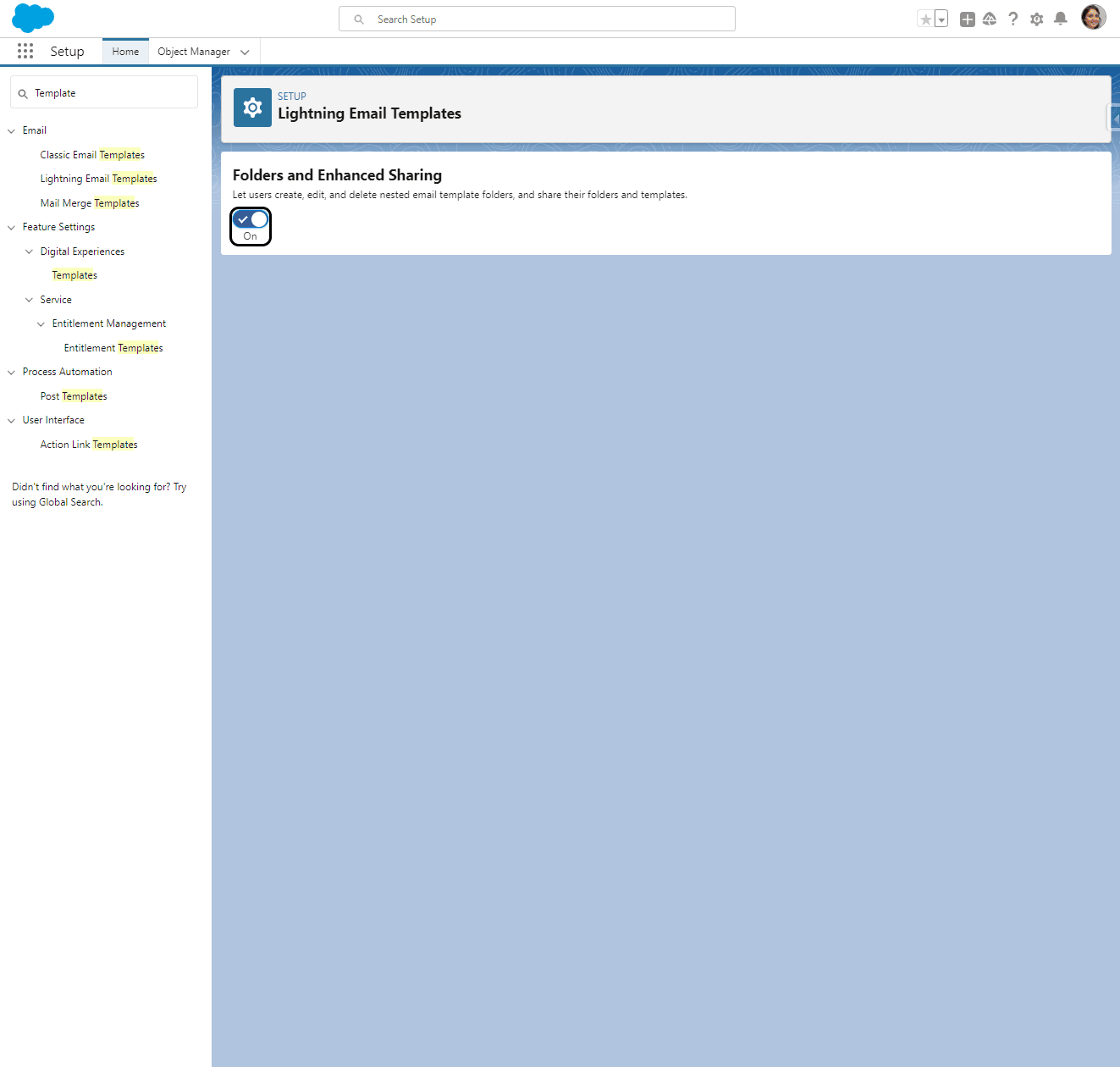Collapse the Entitlement Management chevron
1120x1067 pixels.
click(41, 324)
